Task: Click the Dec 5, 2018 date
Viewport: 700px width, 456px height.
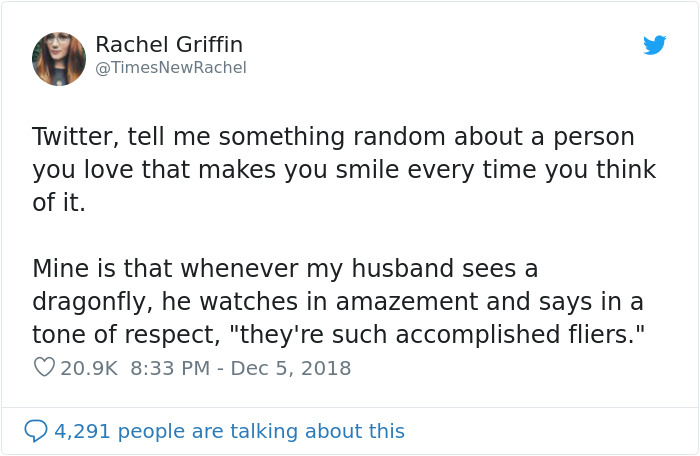Action: (x=291, y=368)
